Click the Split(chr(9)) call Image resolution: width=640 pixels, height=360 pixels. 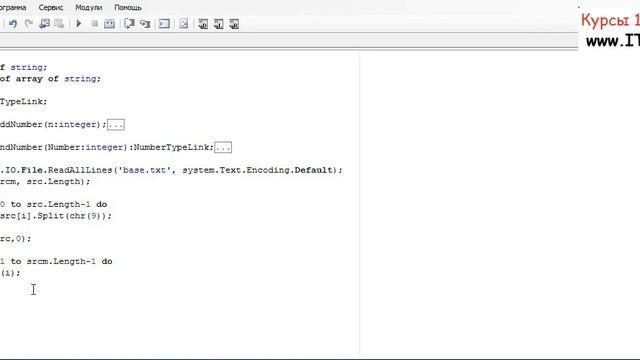click(72, 216)
